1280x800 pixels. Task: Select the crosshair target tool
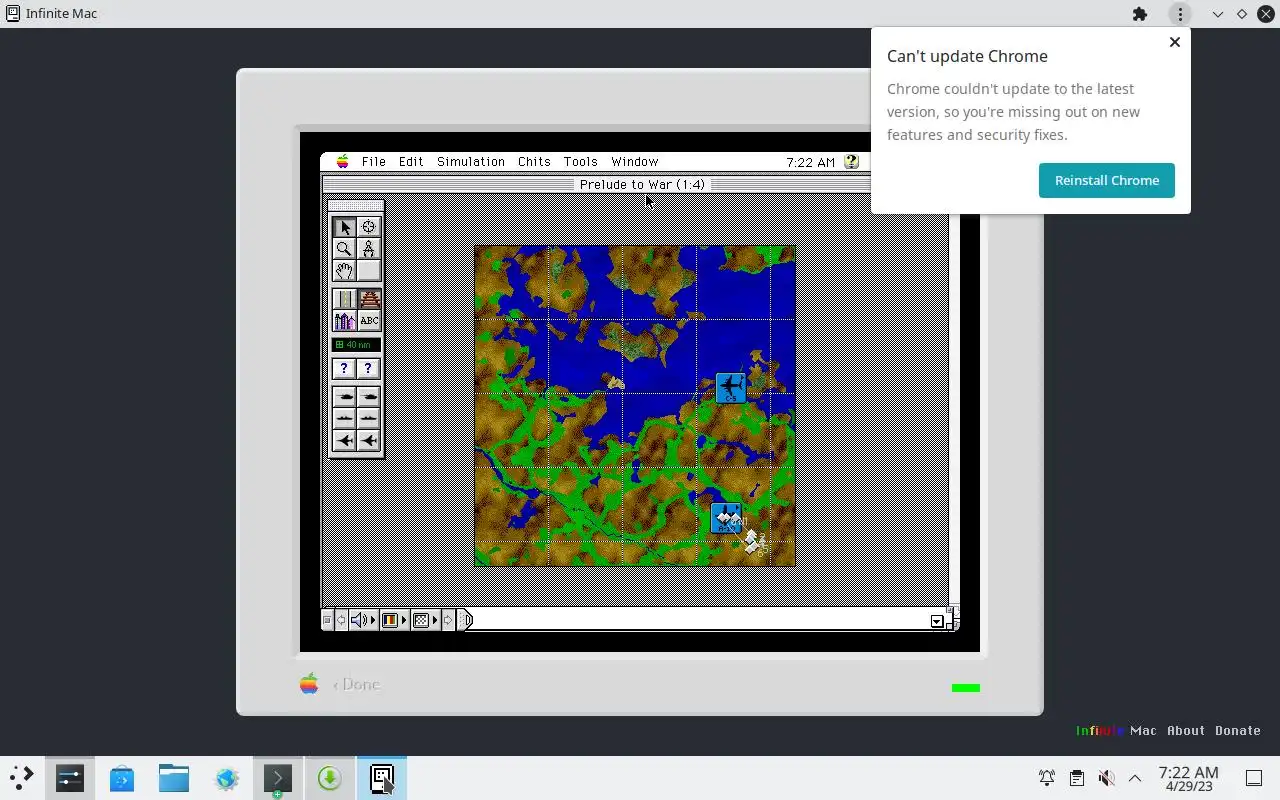tap(369, 228)
